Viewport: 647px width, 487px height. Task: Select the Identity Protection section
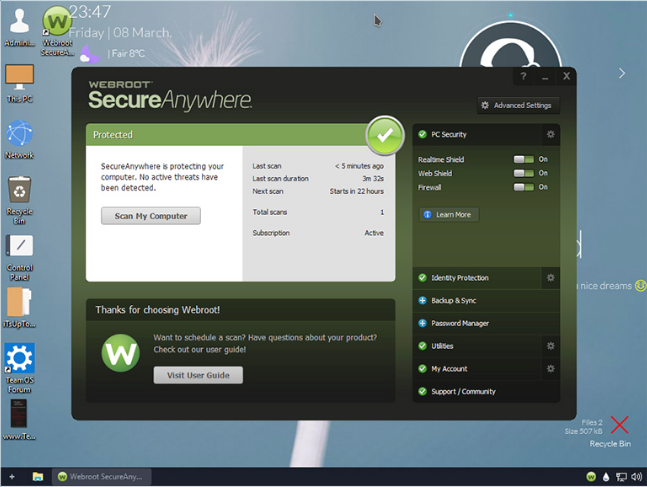point(477,278)
